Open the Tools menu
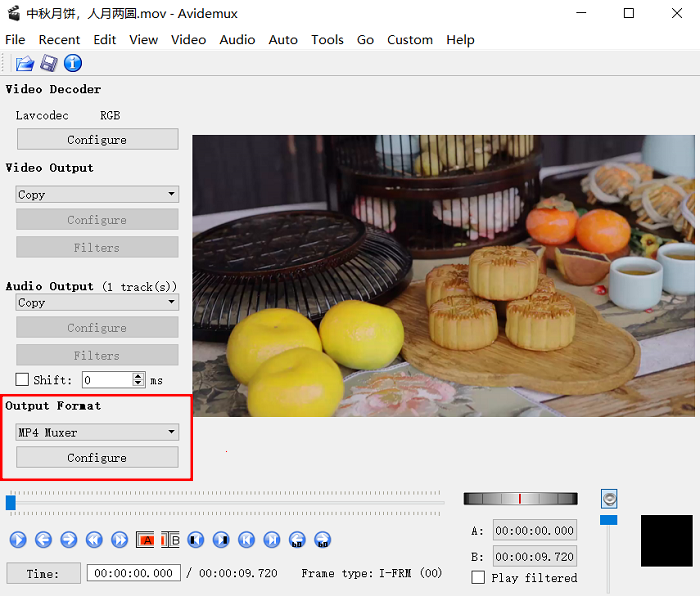 [327, 40]
